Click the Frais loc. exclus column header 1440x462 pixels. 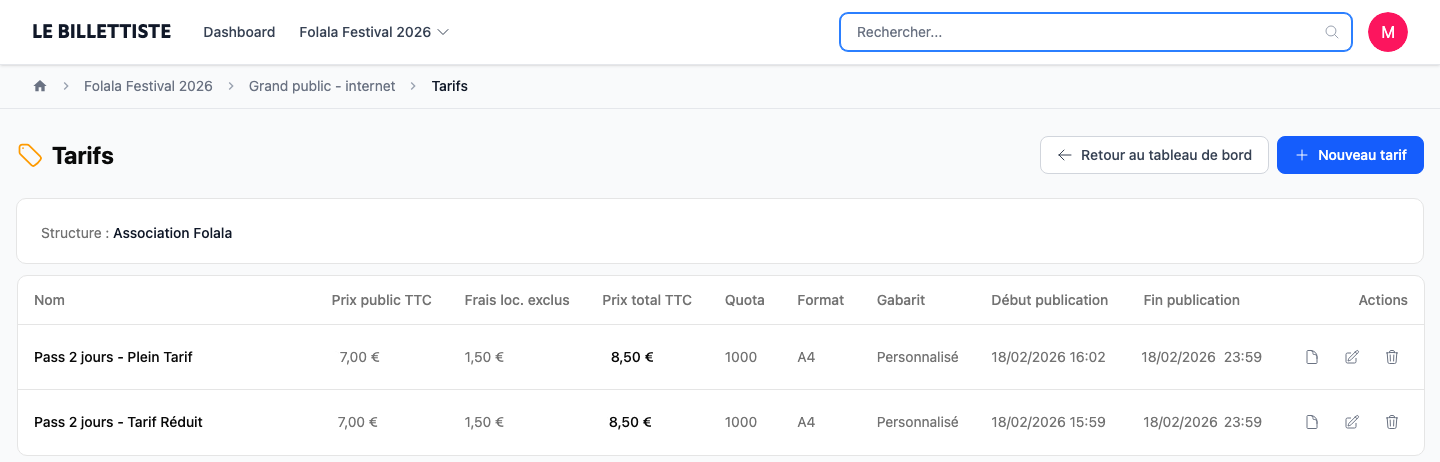click(x=517, y=300)
